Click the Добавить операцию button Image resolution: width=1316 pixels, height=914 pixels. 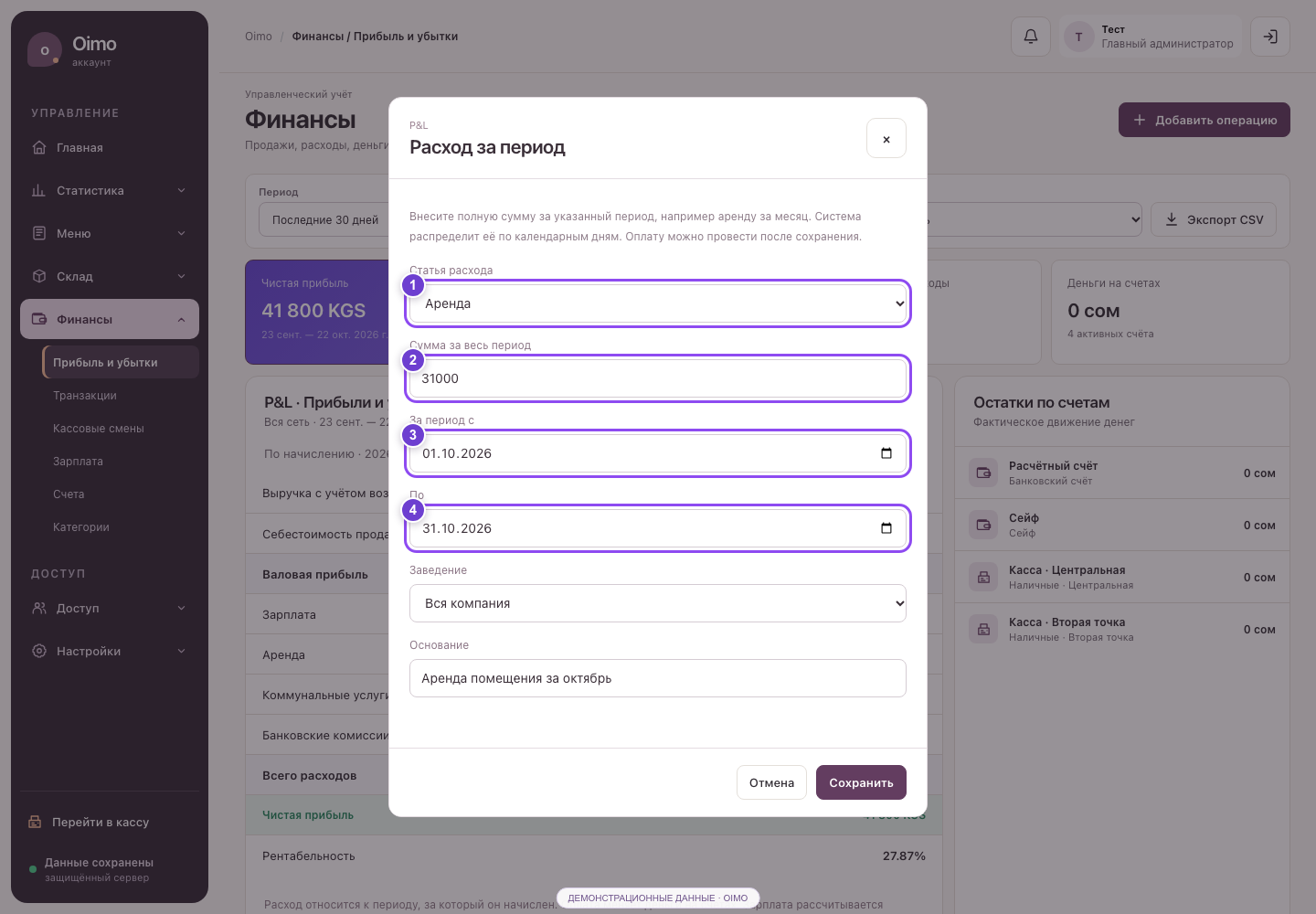(1205, 120)
